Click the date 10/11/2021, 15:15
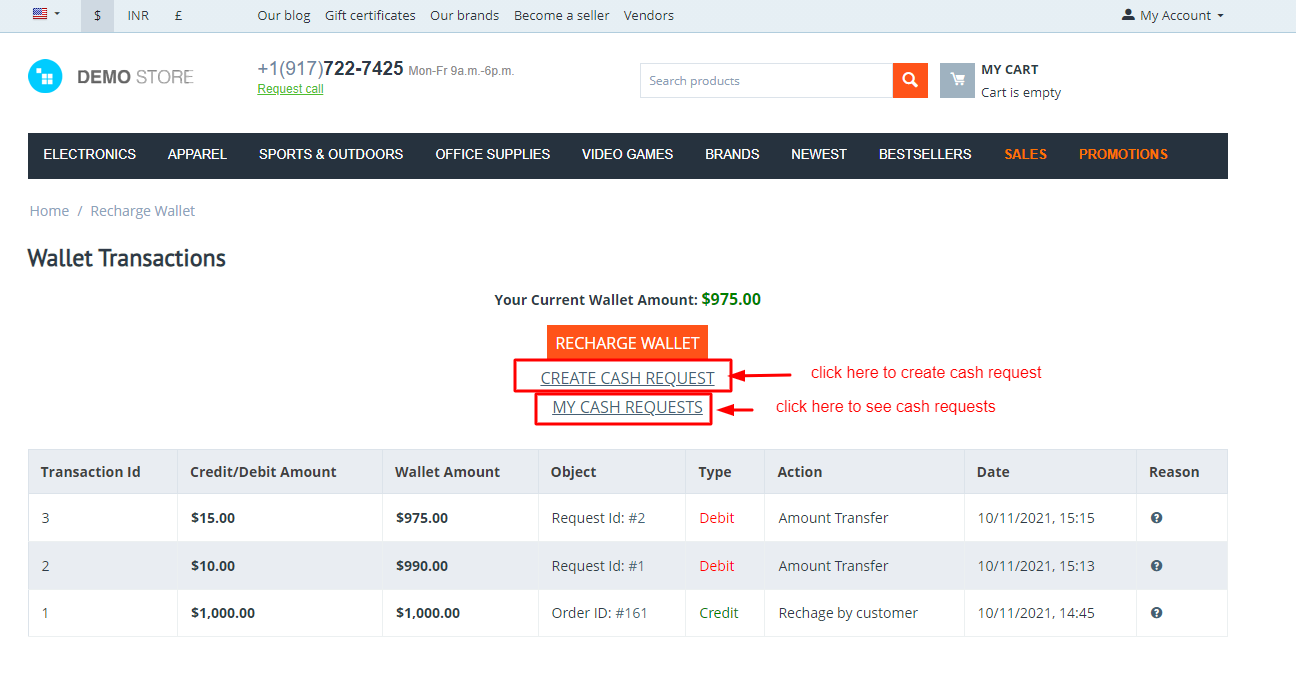This screenshot has width=1296, height=690. tap(1036, 518)
